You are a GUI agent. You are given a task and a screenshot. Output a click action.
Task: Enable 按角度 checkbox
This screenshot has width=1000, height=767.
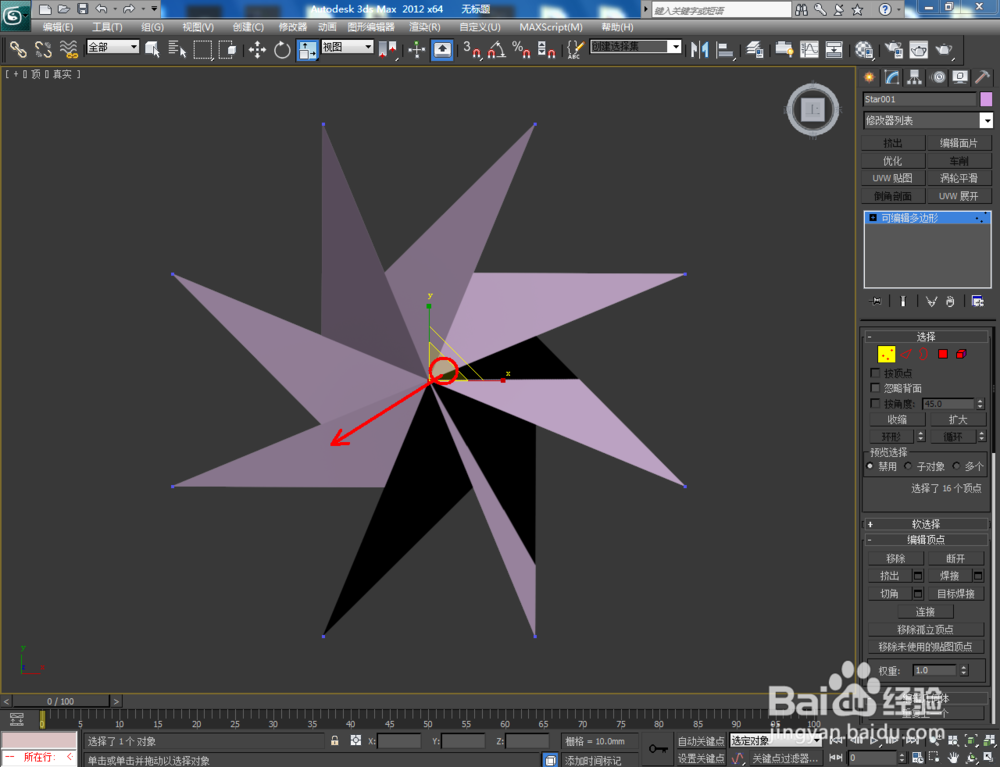coord(875,404)
